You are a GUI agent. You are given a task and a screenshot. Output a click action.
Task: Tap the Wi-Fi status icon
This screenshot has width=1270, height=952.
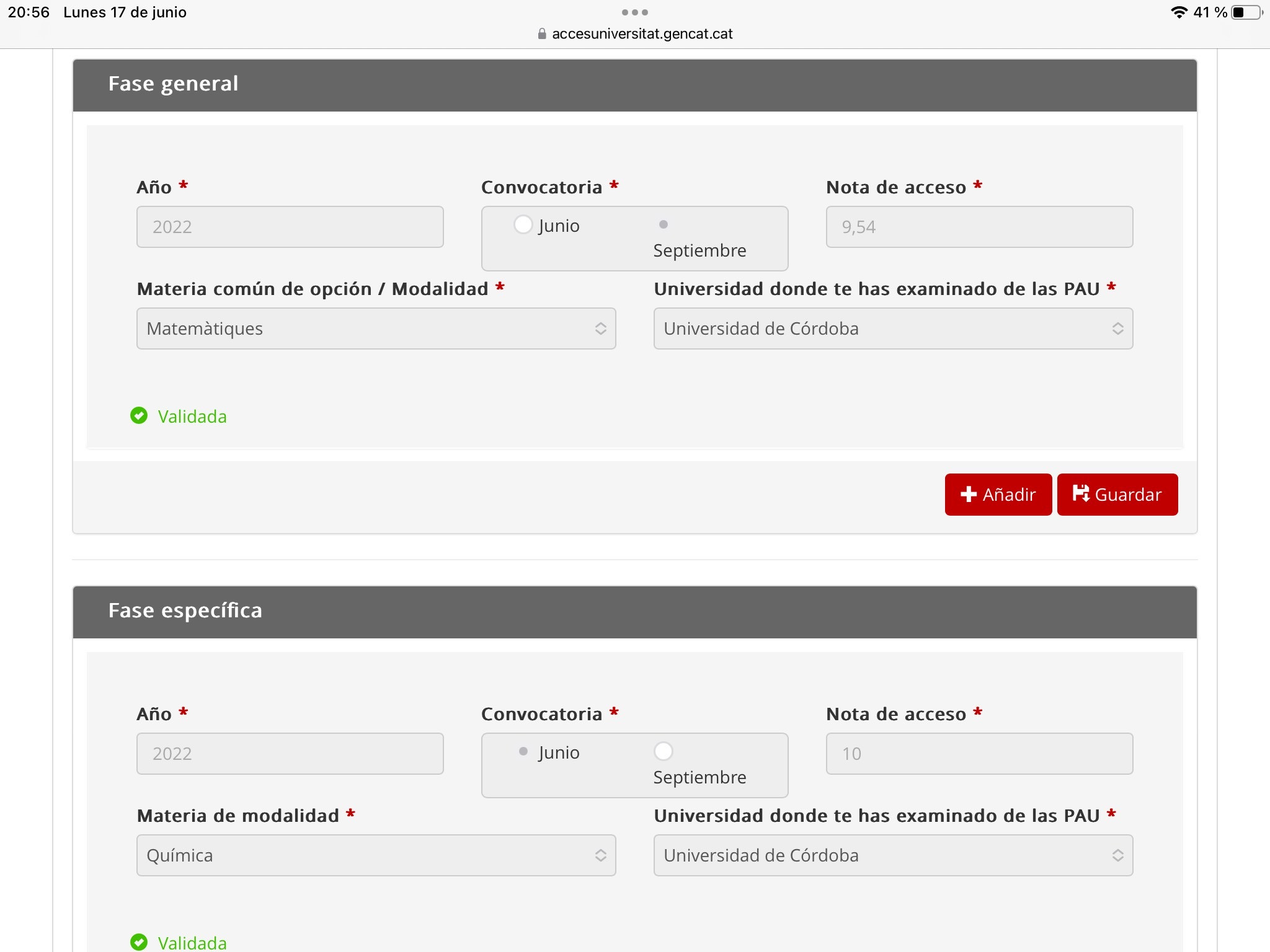(1178, 12)
